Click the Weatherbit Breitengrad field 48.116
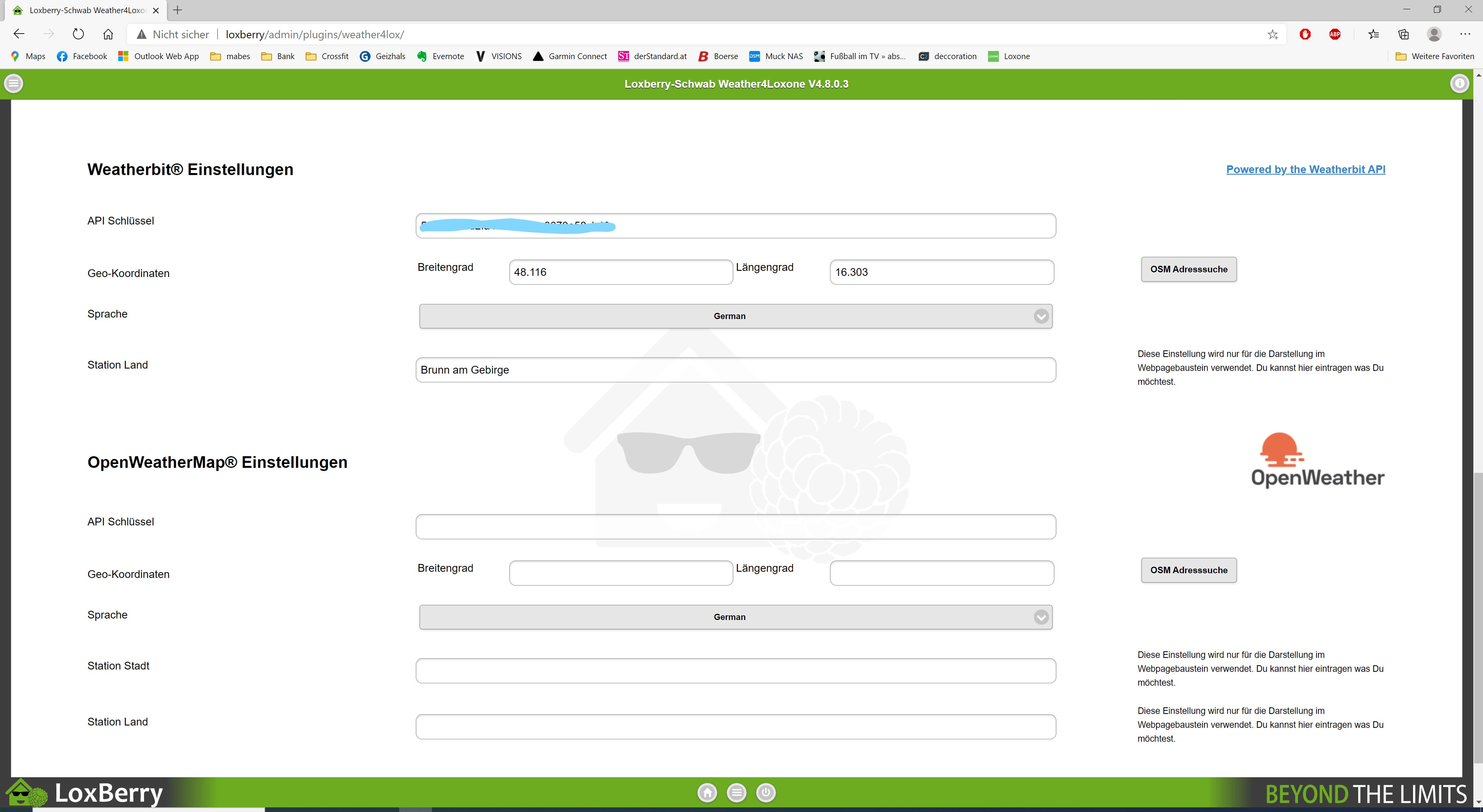This screenshot has height=812, width=1483. coord(620,272)
